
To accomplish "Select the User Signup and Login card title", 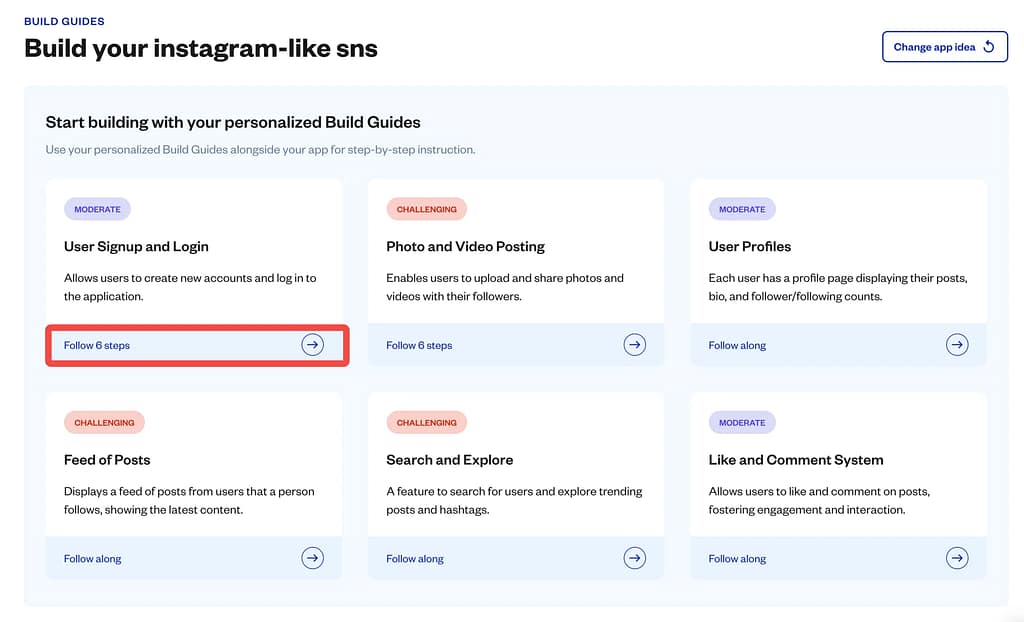I will click(x=136, y=246).
